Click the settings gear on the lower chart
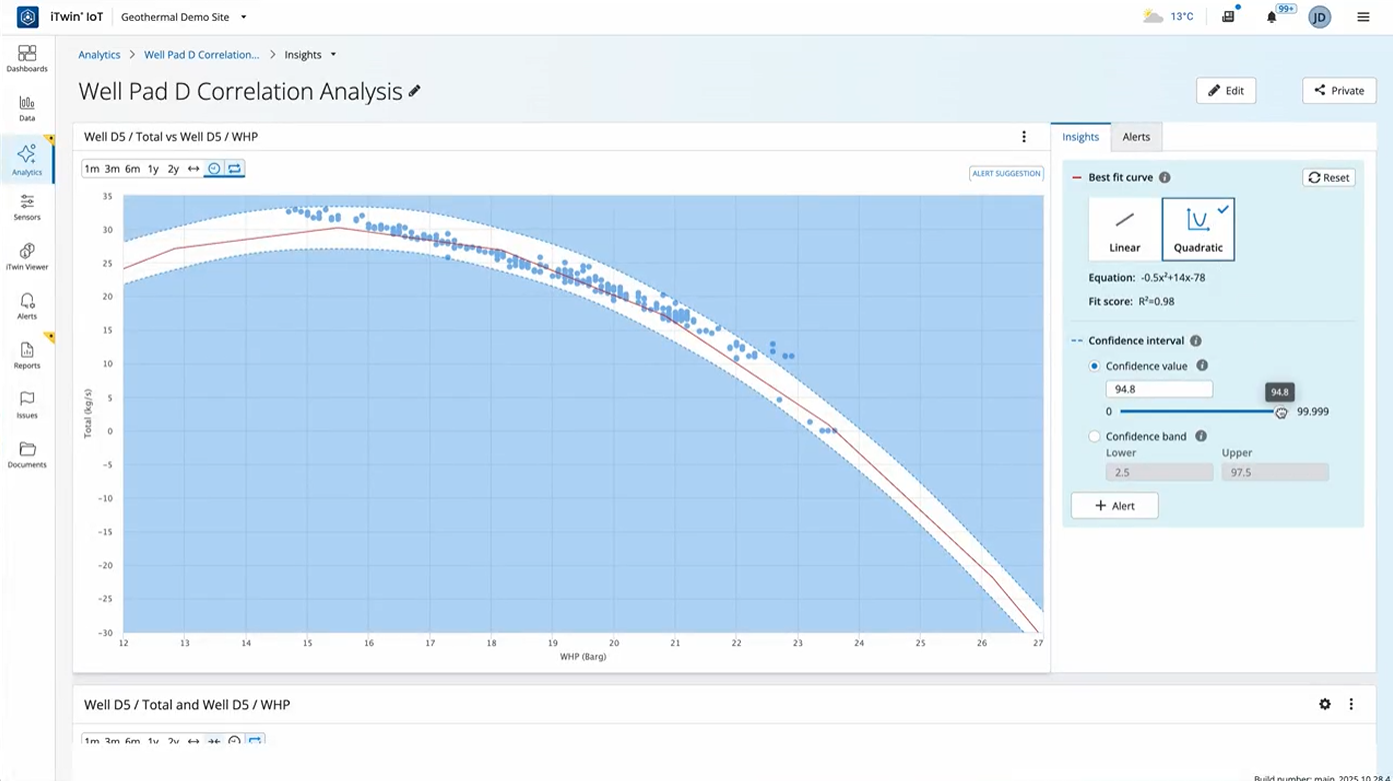 click(1325, 704)
